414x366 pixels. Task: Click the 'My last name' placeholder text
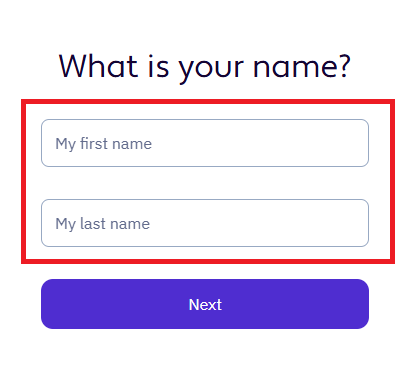click(102, 224)
